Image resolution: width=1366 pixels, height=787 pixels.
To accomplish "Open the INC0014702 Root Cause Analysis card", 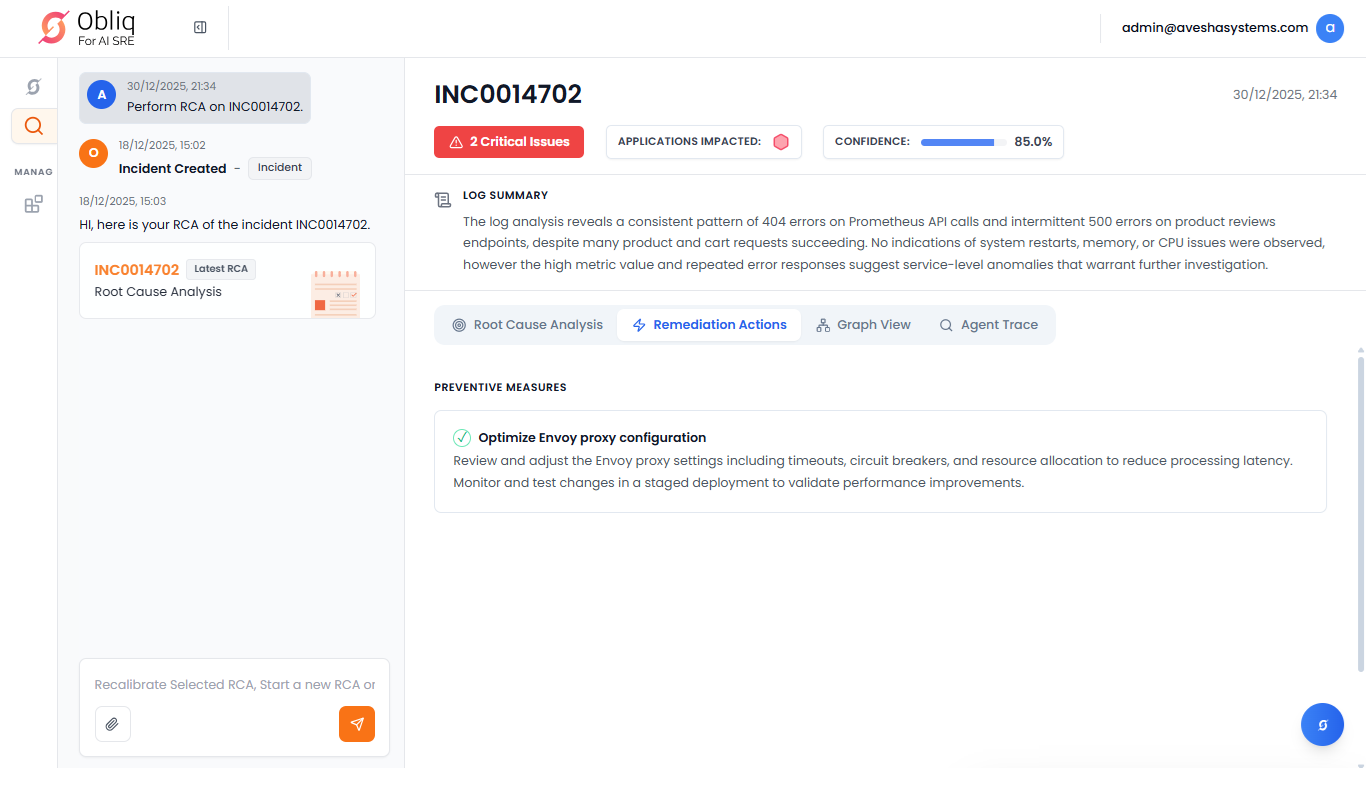I will click(x=227, y=281).
